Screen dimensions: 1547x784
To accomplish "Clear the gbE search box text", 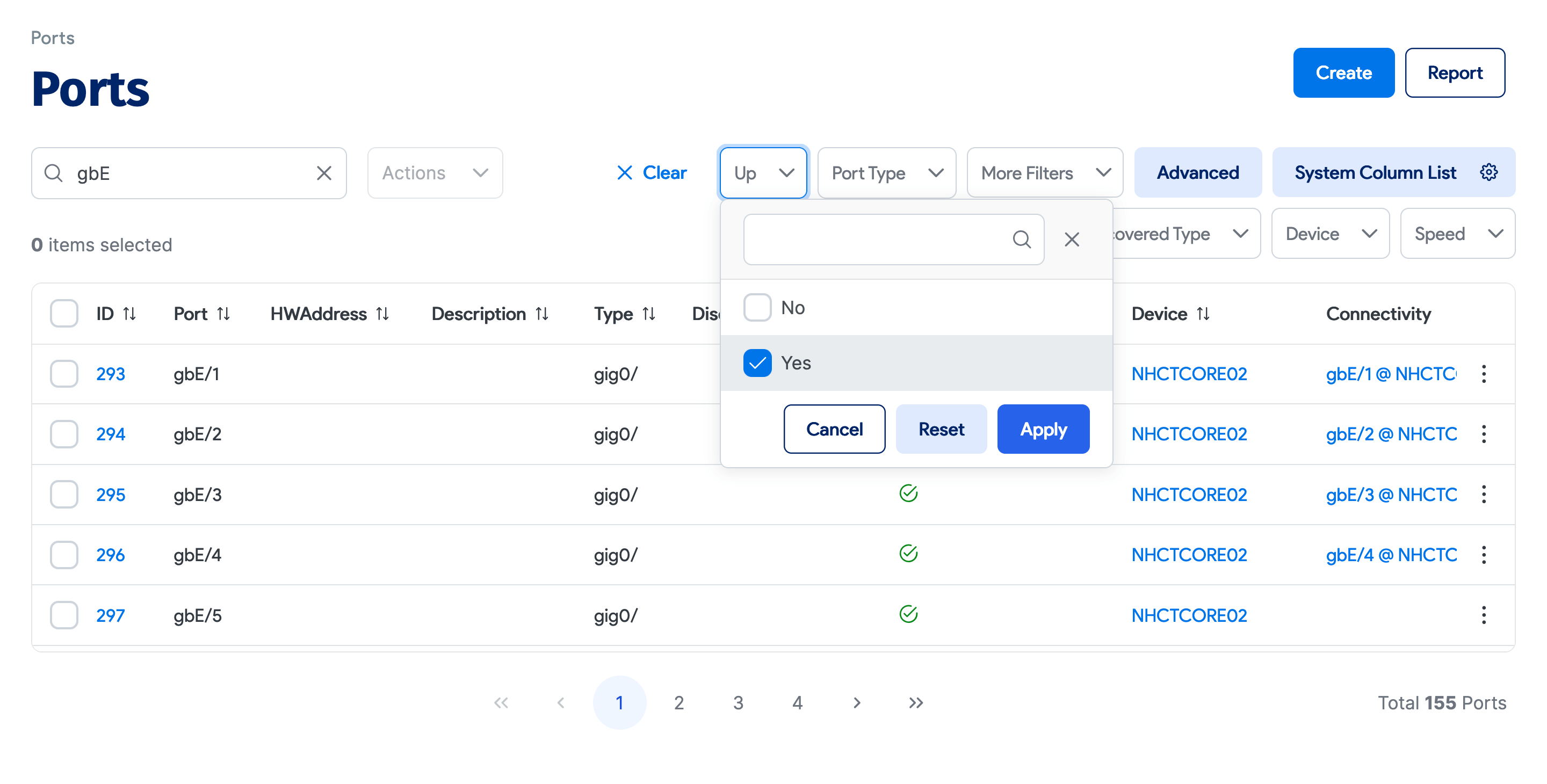I will pos(324,173).
